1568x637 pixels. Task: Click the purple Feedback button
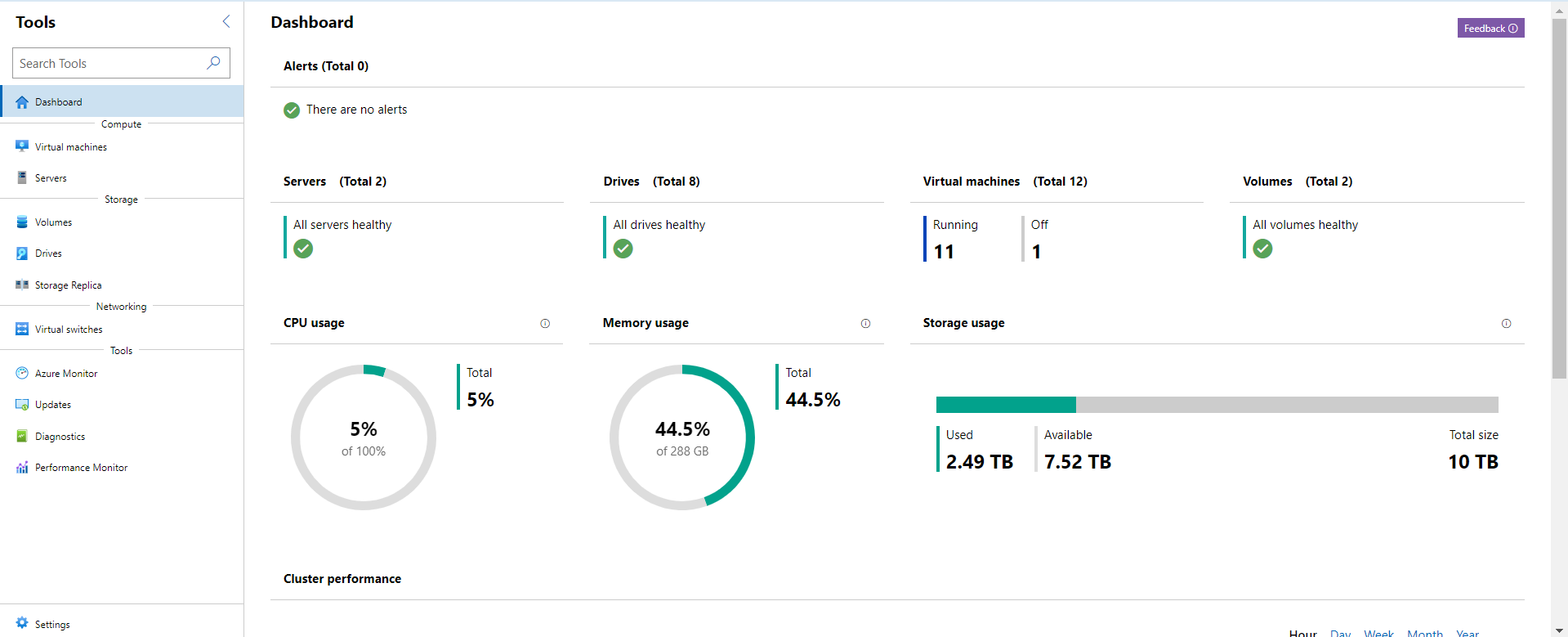1490,29
